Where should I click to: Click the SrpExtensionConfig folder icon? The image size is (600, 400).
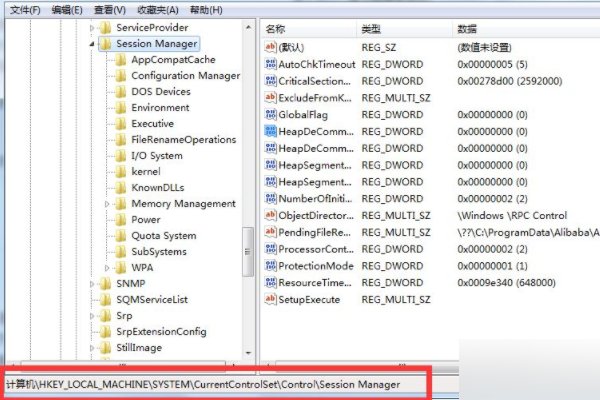(x=105, y=332)
